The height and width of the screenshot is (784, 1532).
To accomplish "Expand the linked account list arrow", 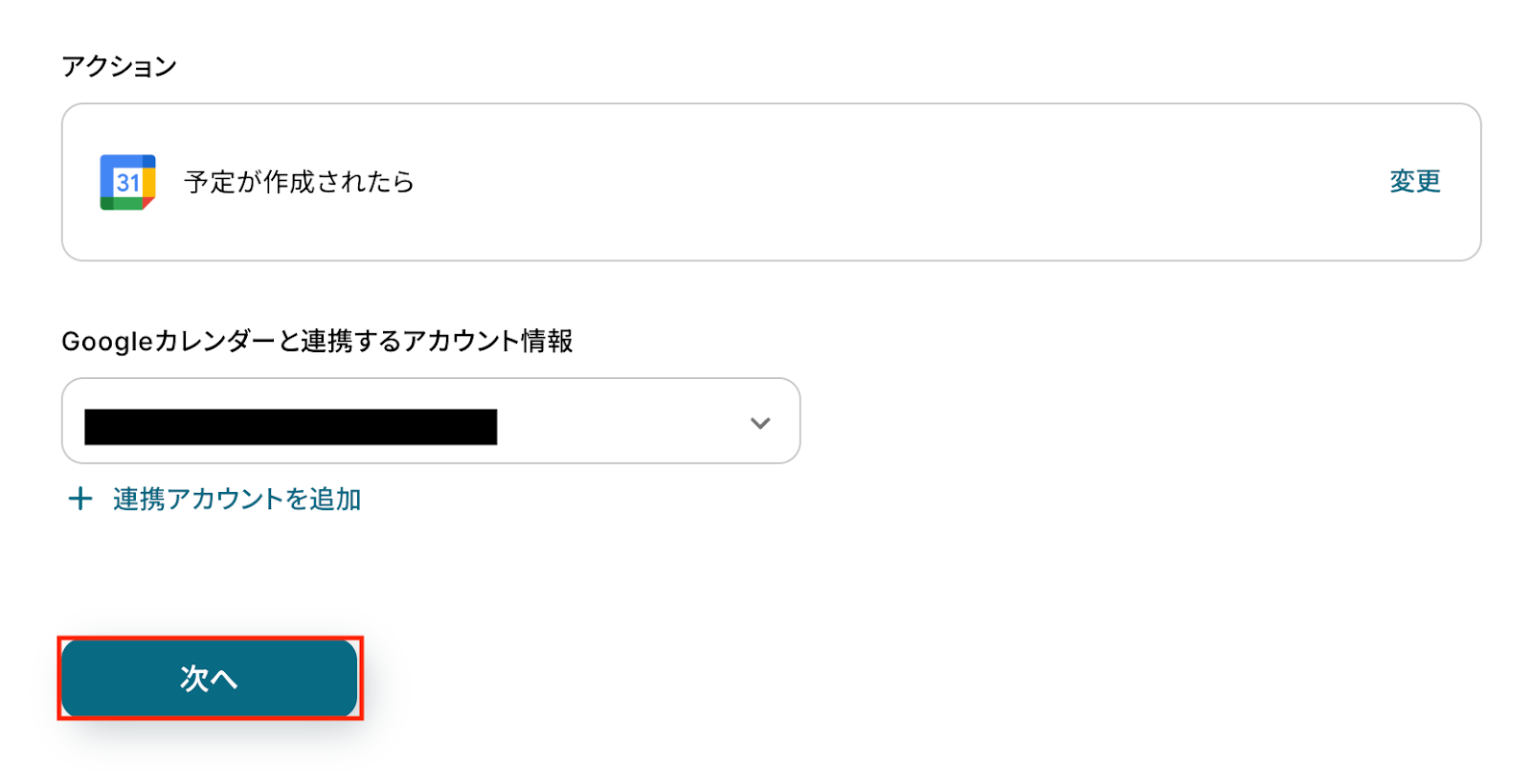I will 760,422.
